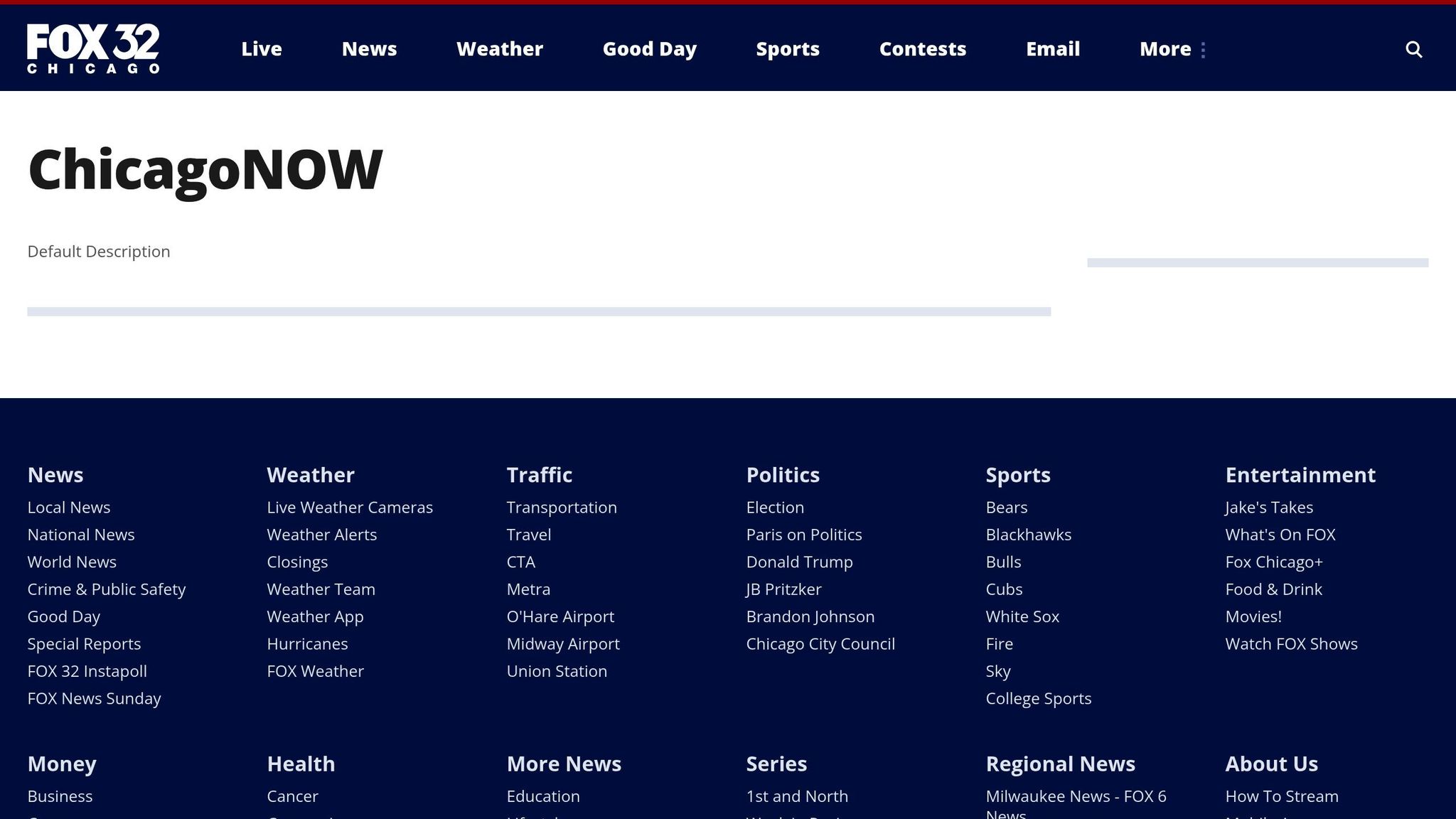Visit Live Weather Cameras link
Image resolution: width=1456 pixels, height=819 pixels.
[350, 508]
